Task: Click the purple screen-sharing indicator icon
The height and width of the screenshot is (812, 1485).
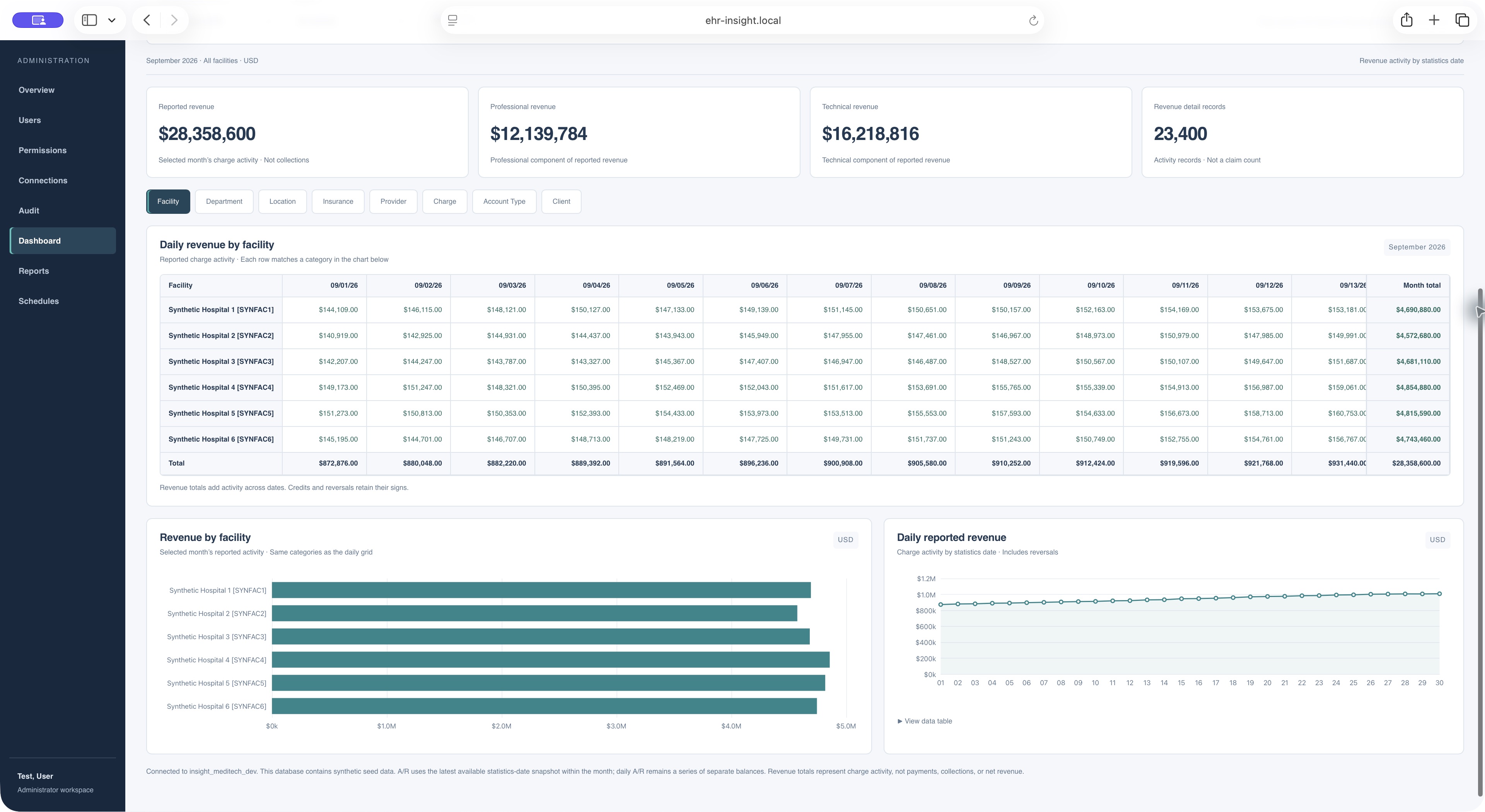Action: coord(38,20)
